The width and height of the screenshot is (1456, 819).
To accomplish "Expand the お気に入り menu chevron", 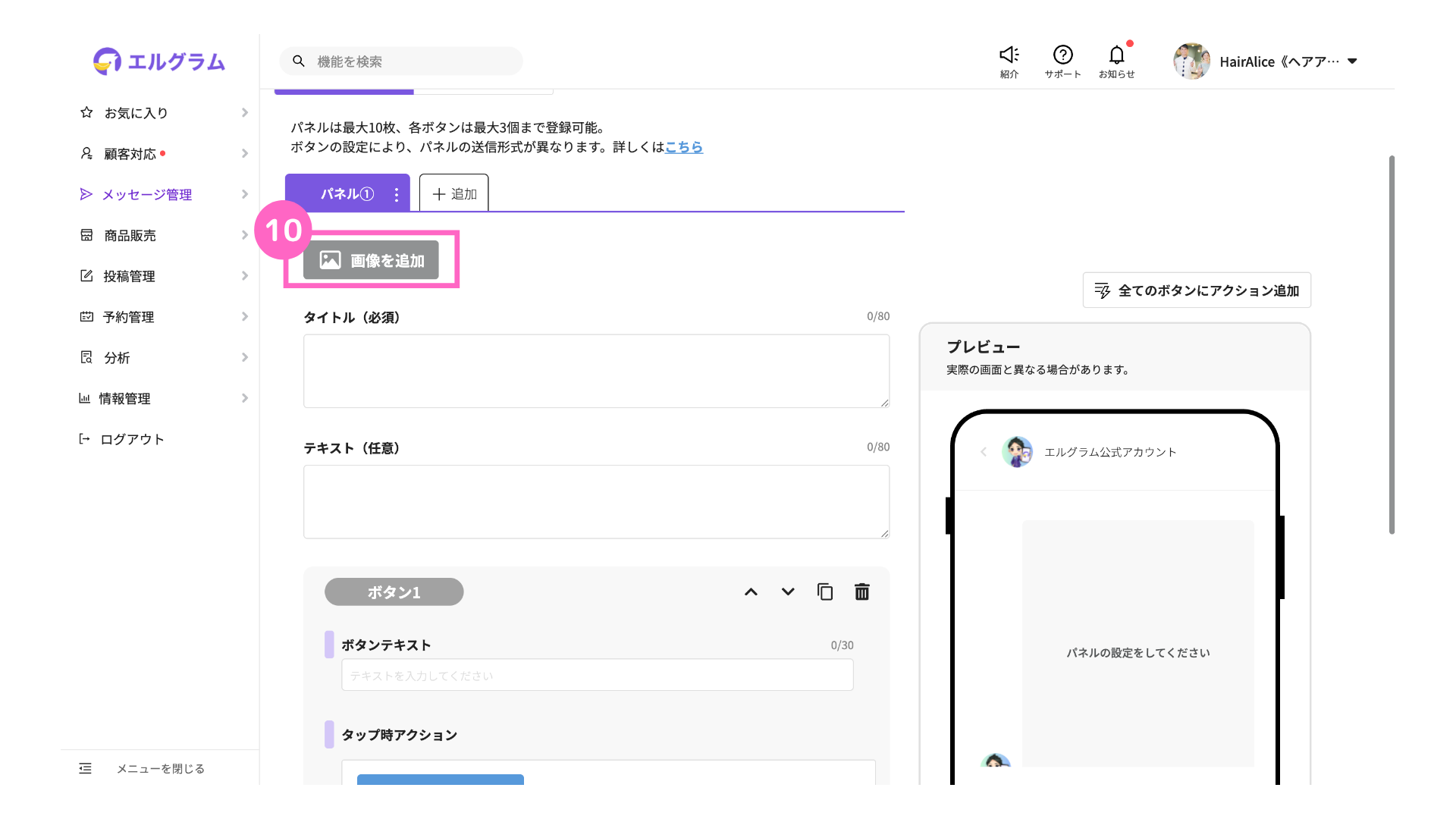I will [244, 112].
